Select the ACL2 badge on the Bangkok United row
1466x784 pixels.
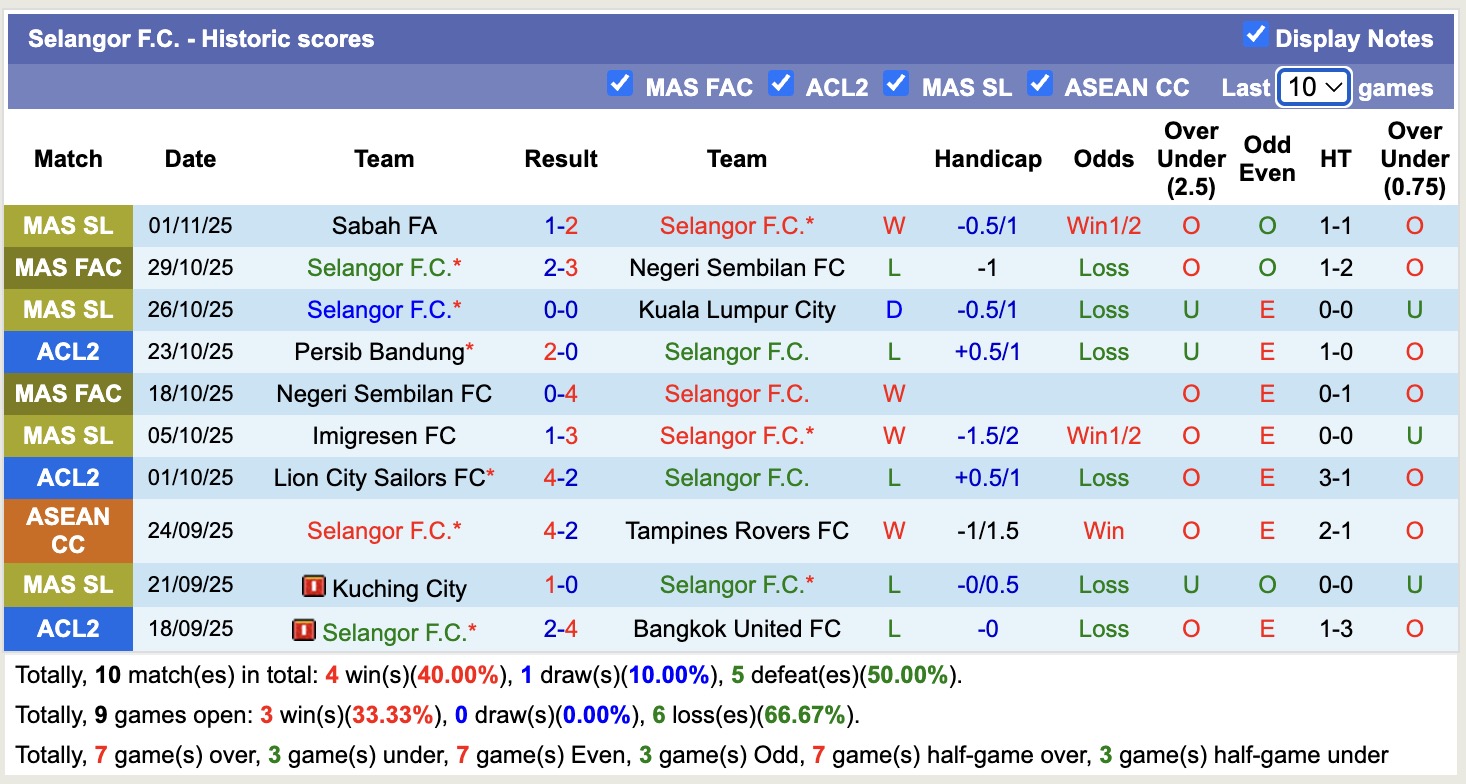point(67,629)
